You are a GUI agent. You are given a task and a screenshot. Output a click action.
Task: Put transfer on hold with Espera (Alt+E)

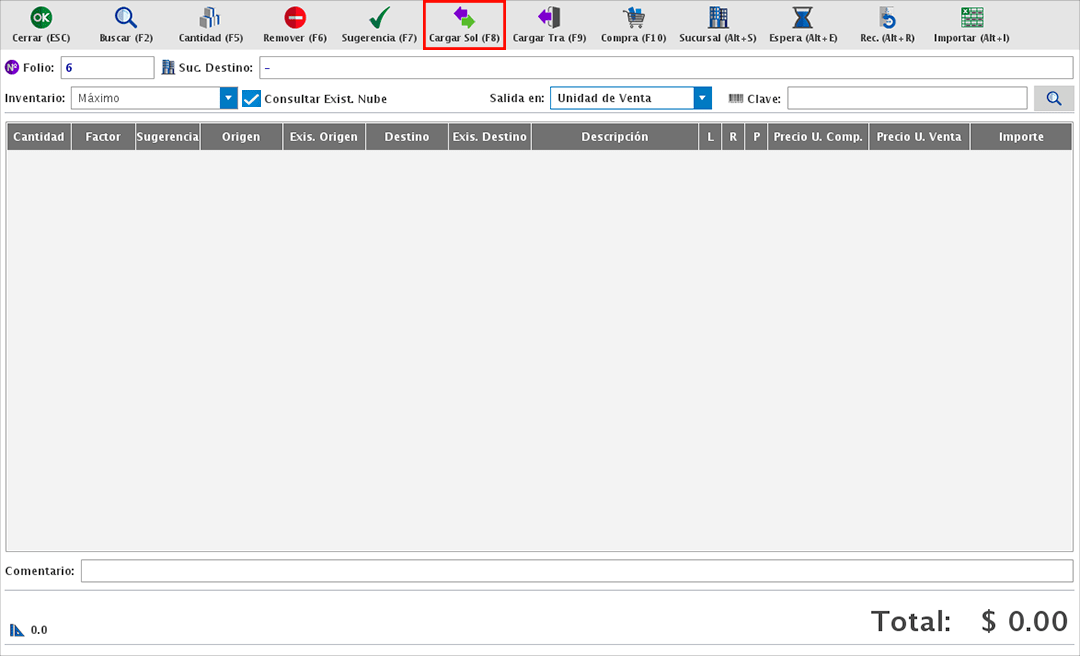tap(803, 18)
